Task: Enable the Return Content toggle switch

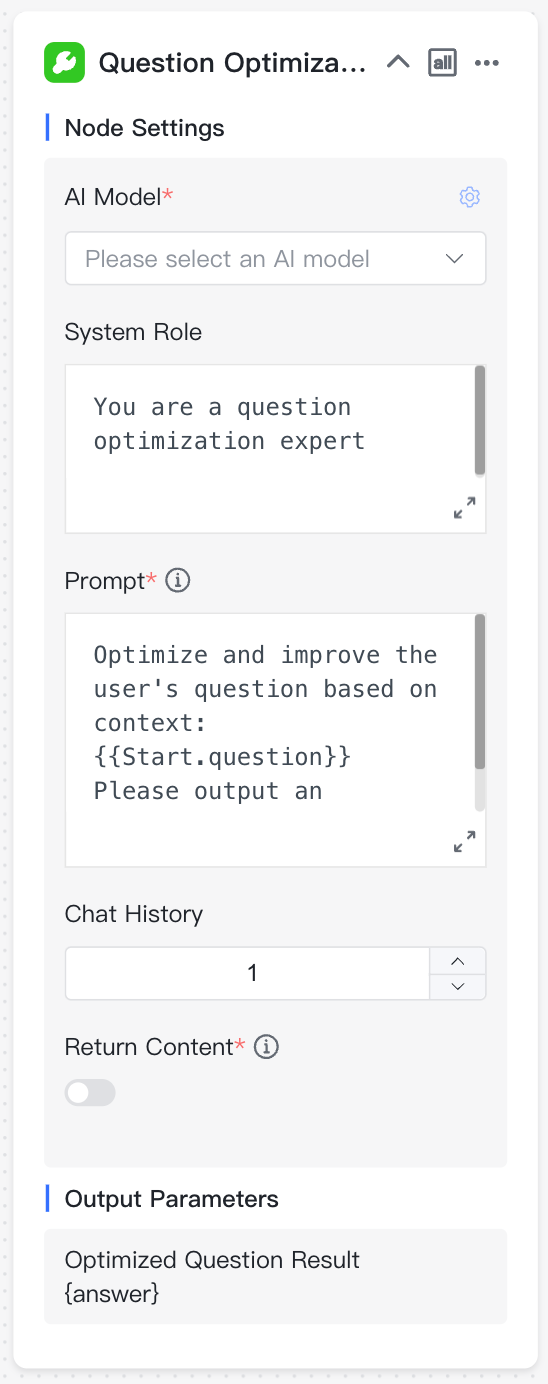Action: (90, 1093)
